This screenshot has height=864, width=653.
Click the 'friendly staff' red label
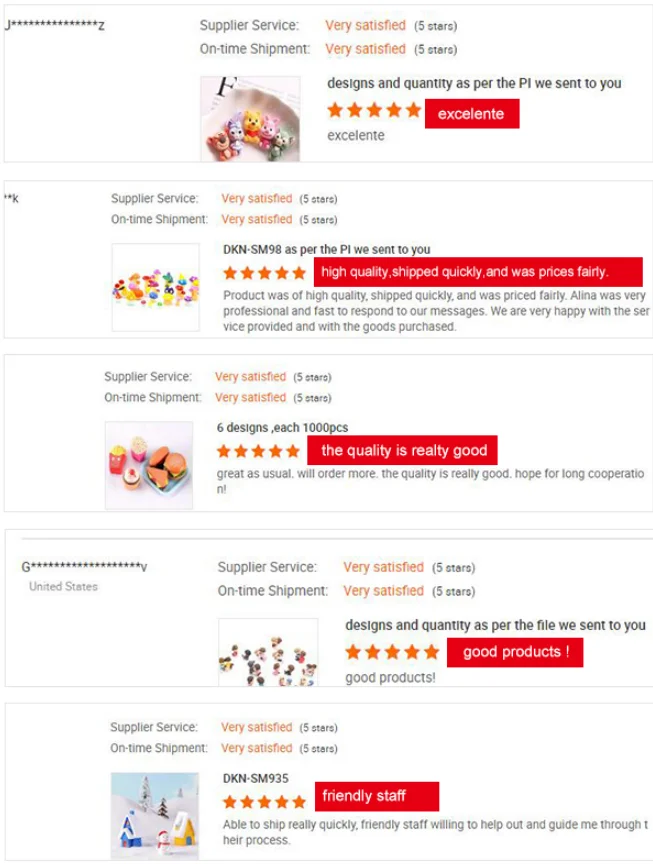[x=377, y=796]
